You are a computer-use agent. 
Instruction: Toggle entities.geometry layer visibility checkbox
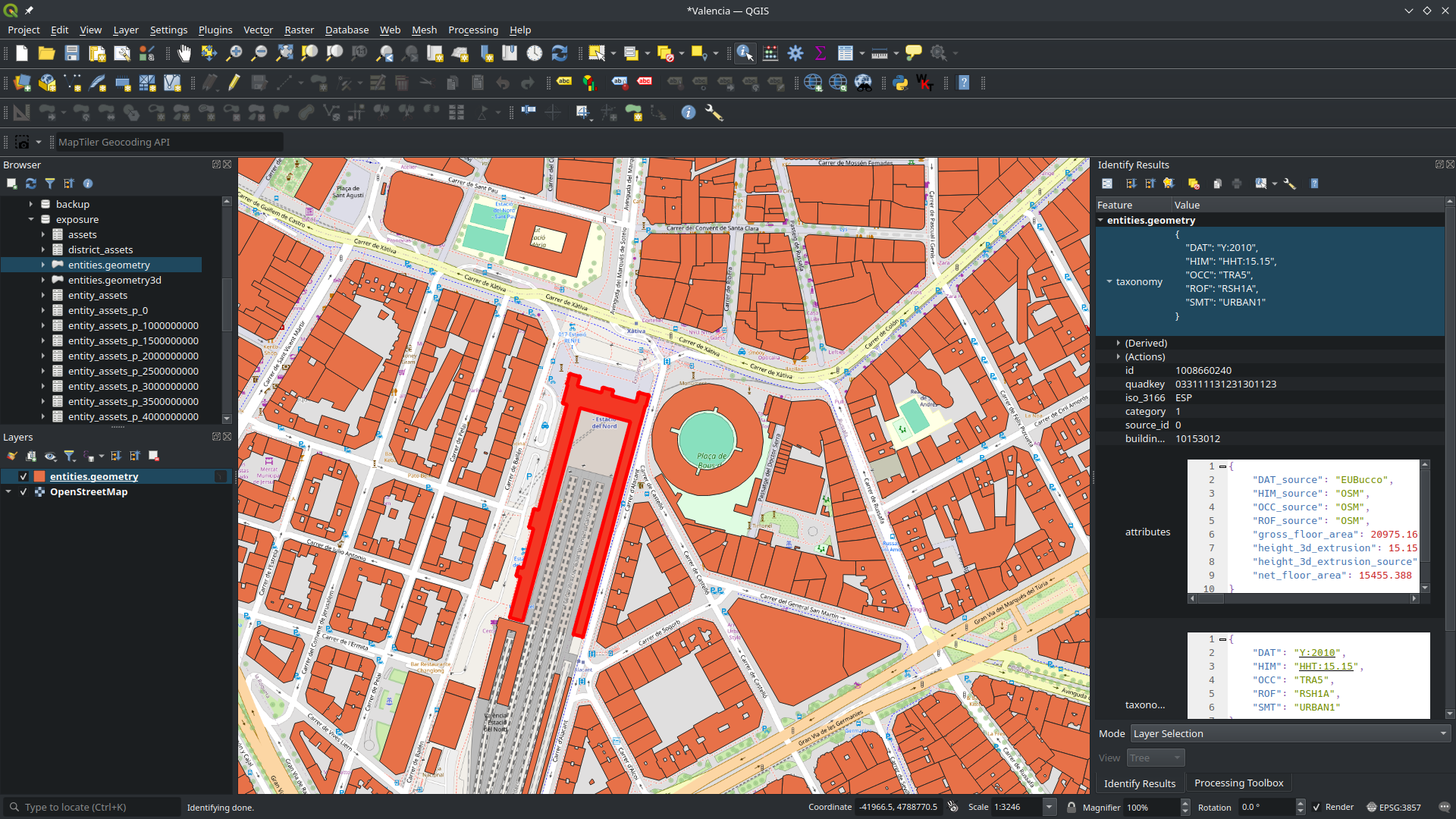24,476
